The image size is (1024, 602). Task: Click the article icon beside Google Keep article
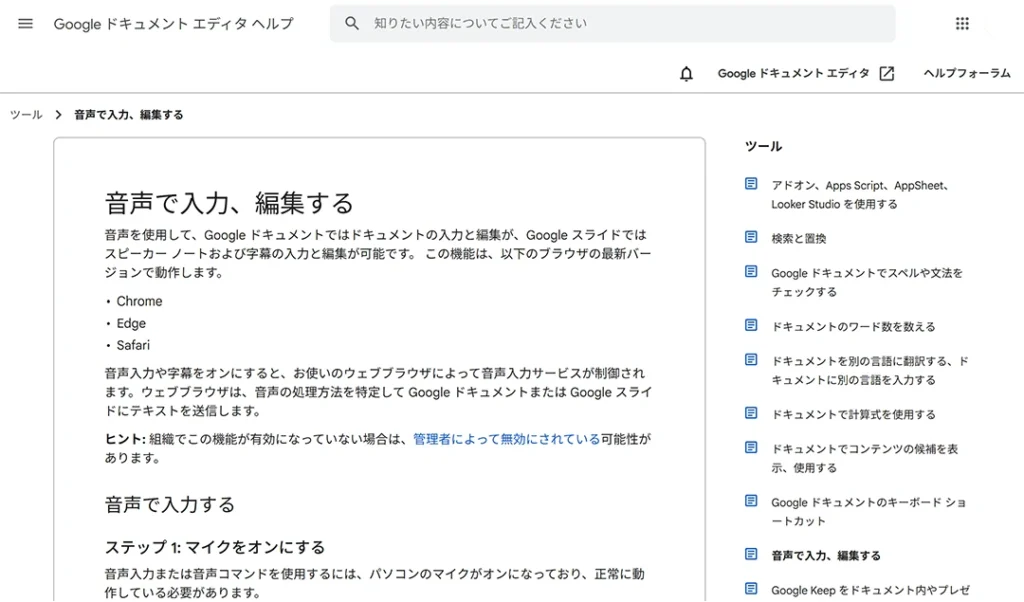point(751,591)
